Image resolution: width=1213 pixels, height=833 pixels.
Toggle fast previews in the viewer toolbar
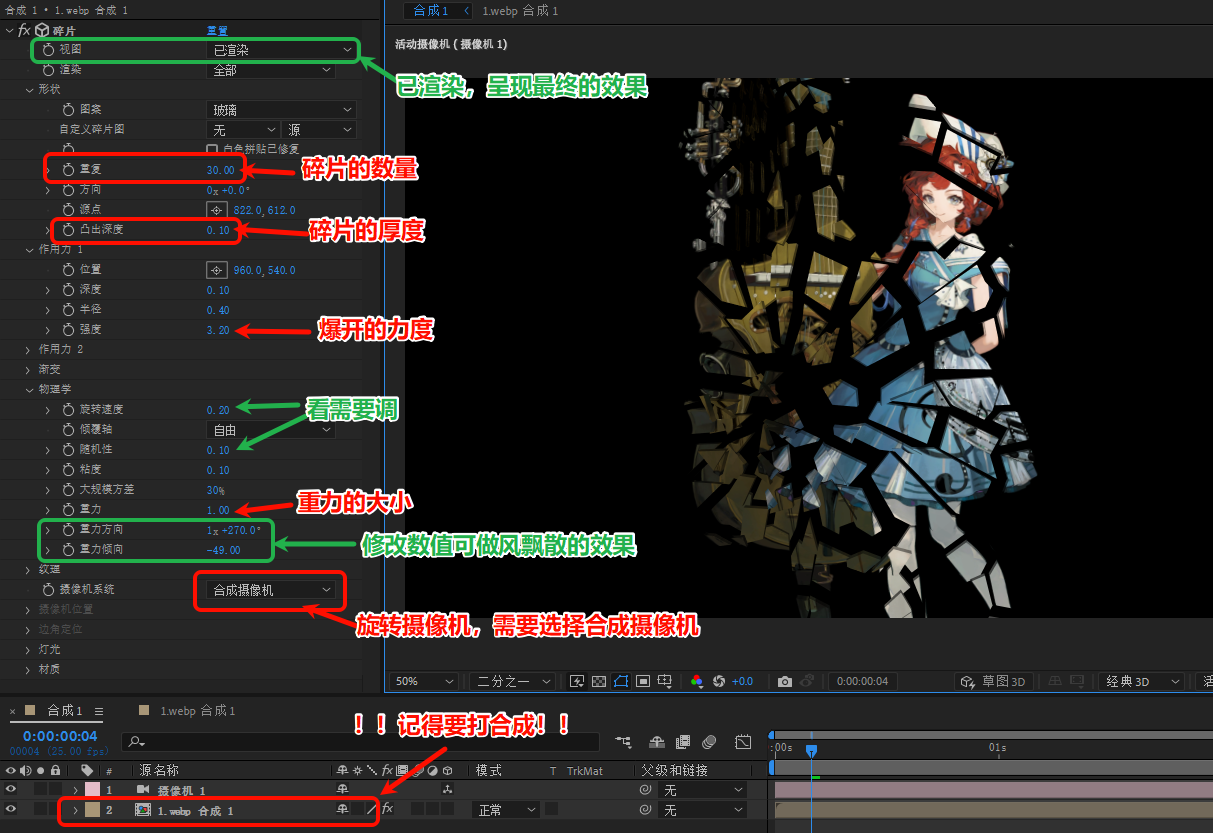coord(577,682)
